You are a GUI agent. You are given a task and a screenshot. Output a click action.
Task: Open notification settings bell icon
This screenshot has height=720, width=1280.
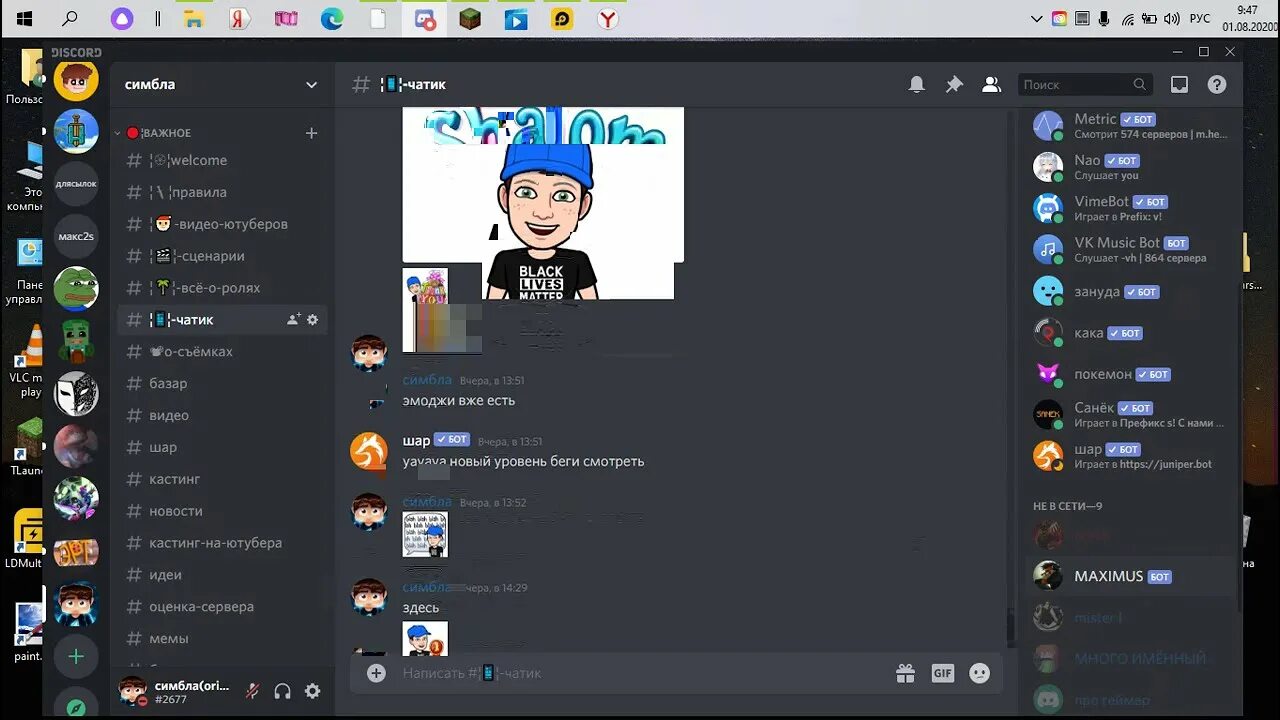click(x=916, y=85)
